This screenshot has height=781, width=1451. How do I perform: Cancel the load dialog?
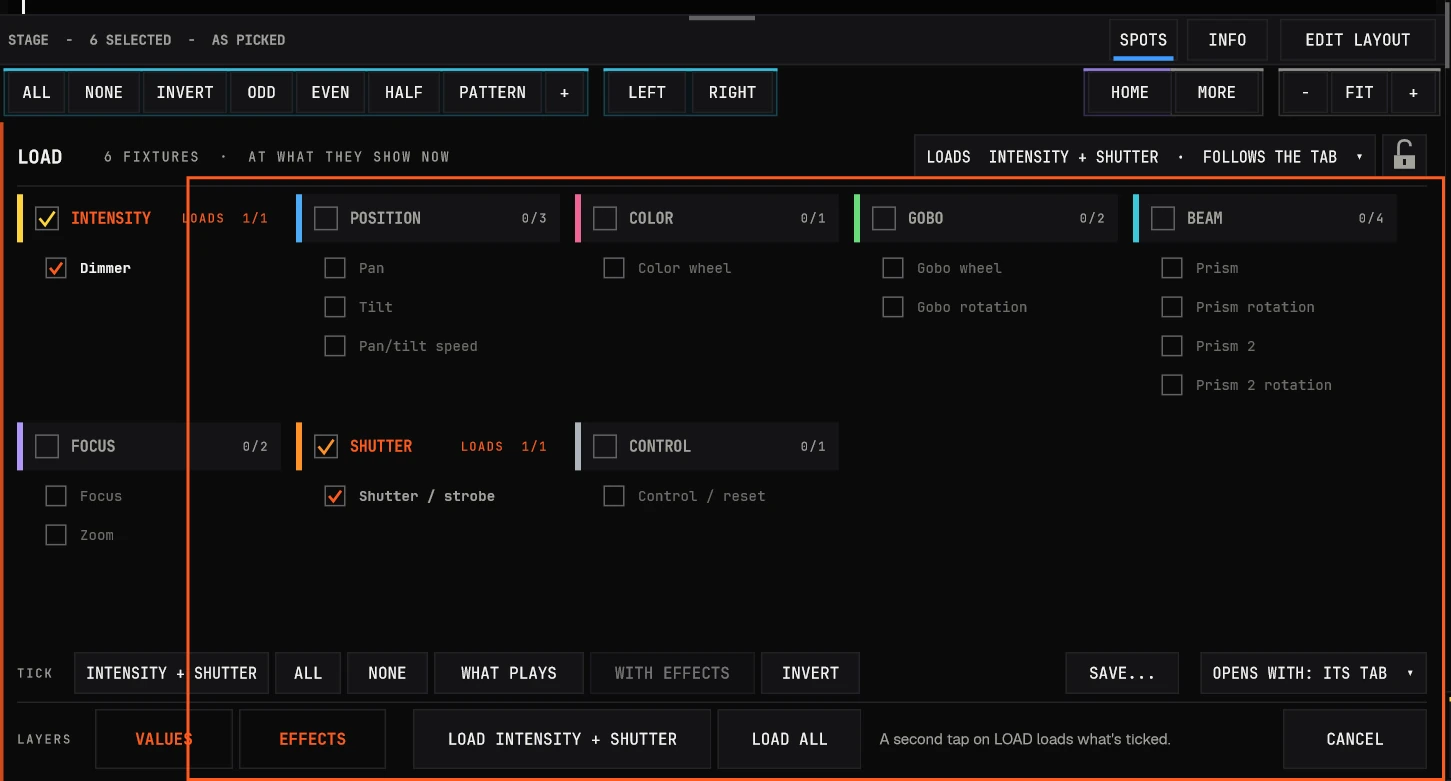1354,739
